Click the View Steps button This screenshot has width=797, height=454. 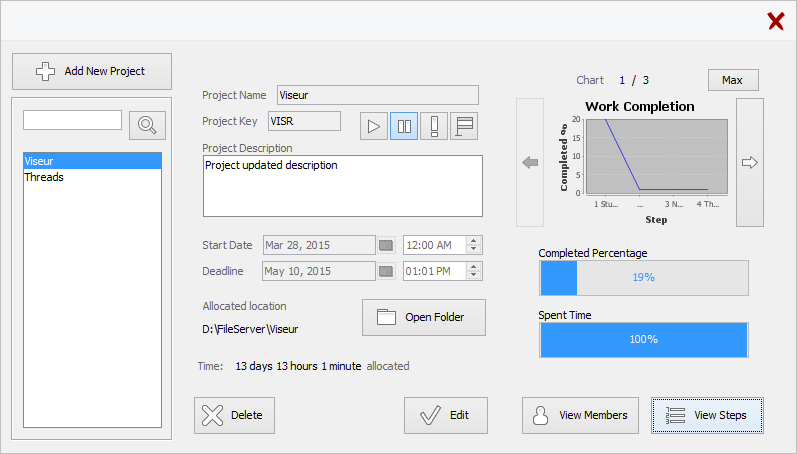pyautogui.click(x=706, y=415)
